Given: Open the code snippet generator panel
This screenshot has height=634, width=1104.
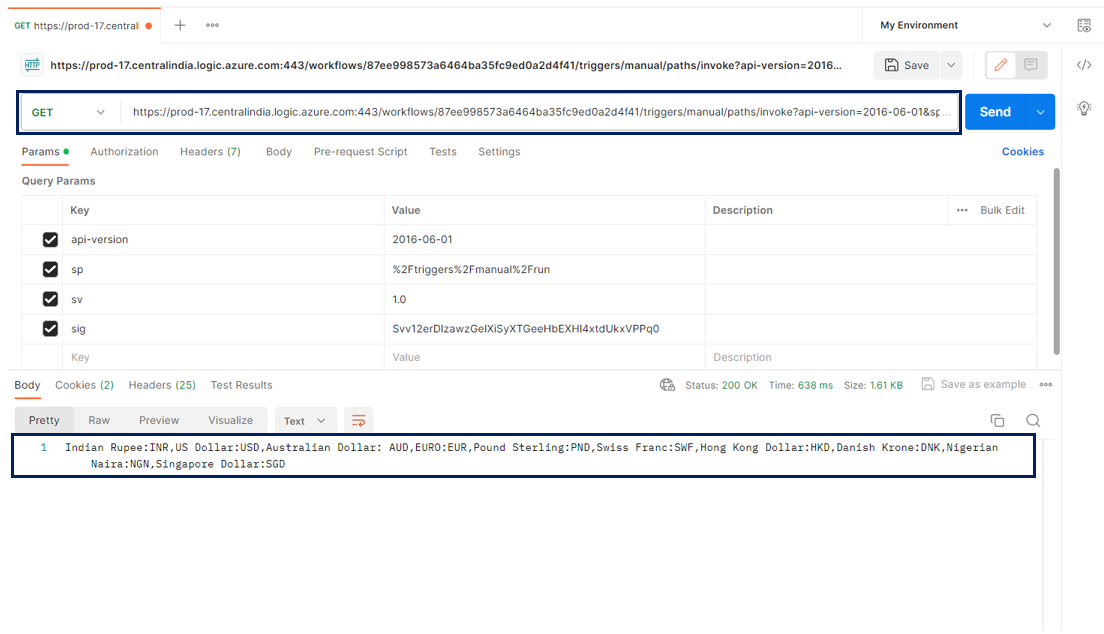Looking at the screenshot, I should tap(1083, 64).
